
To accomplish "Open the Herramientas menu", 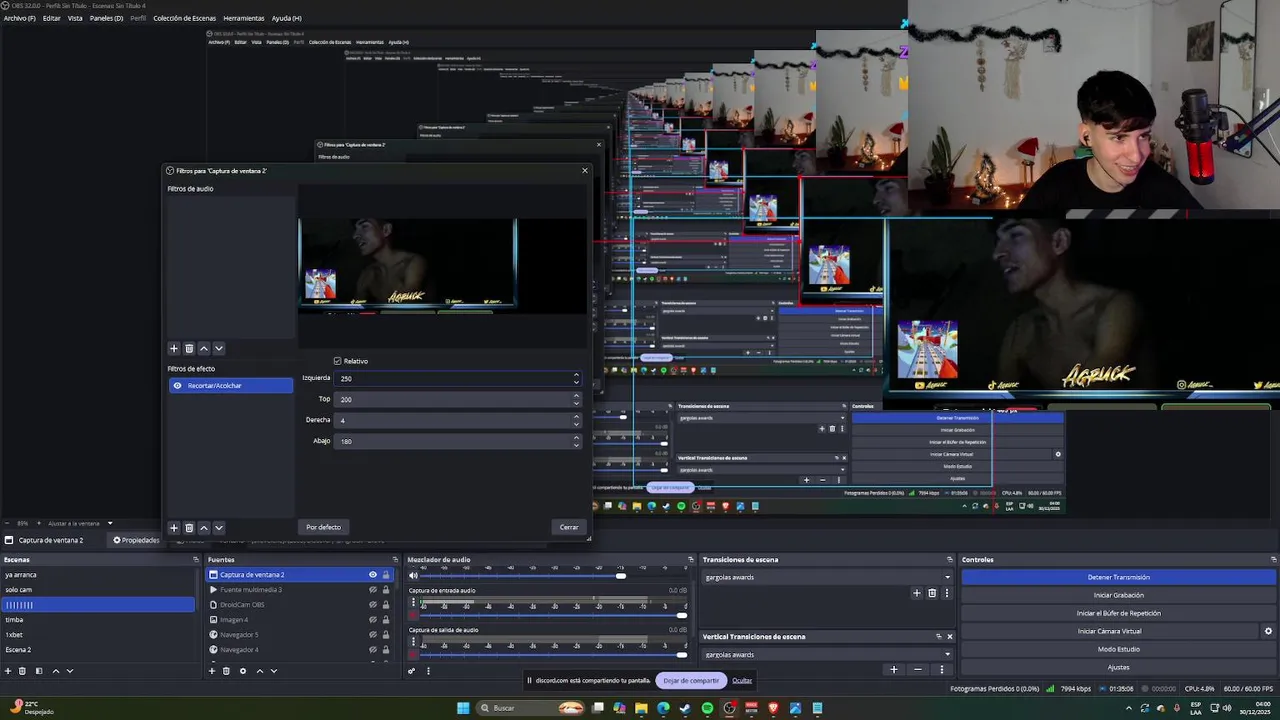I will click(244, 18).
